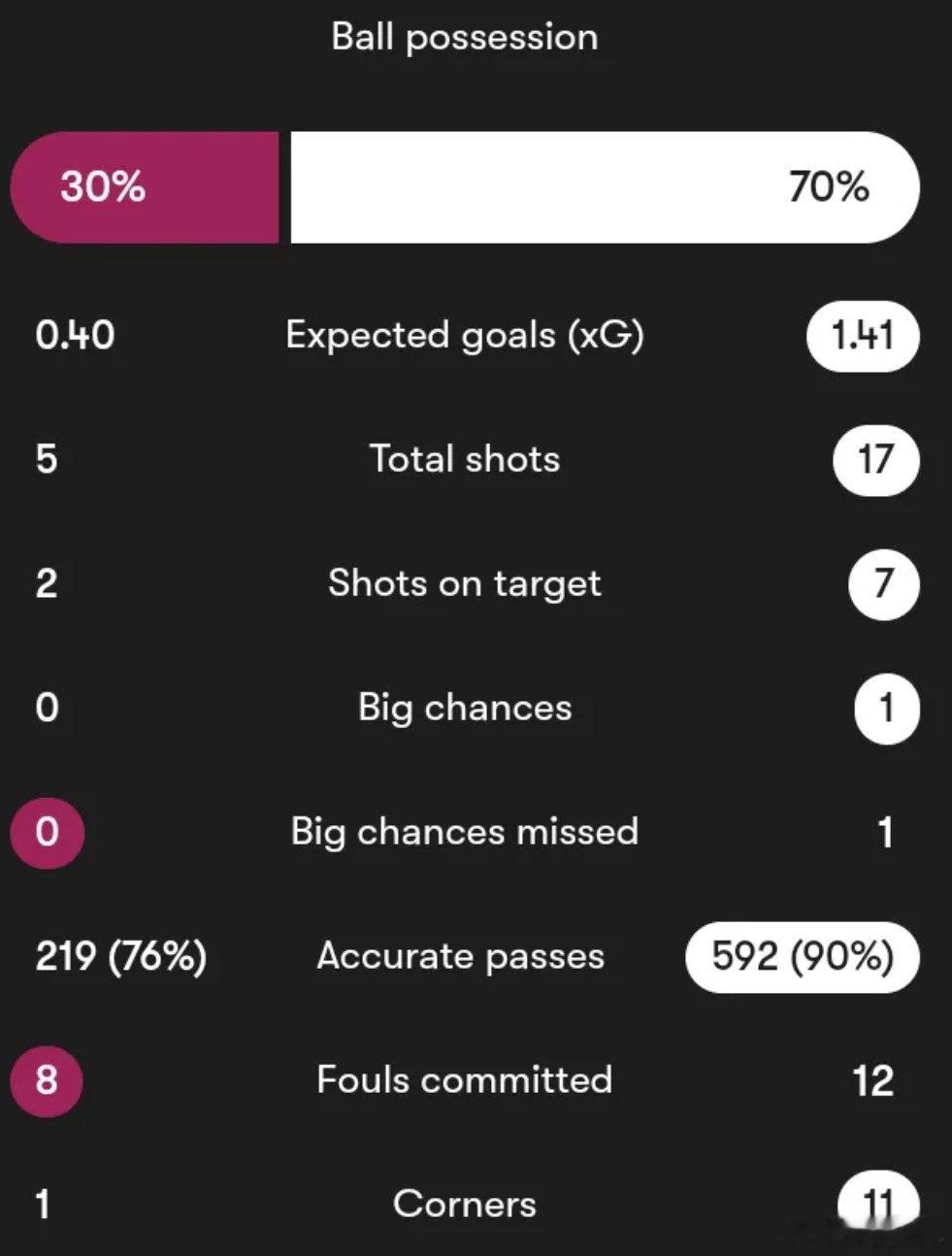Select the Accurate passes label
The image size is (952, 1256).
(x=461, y=956)
